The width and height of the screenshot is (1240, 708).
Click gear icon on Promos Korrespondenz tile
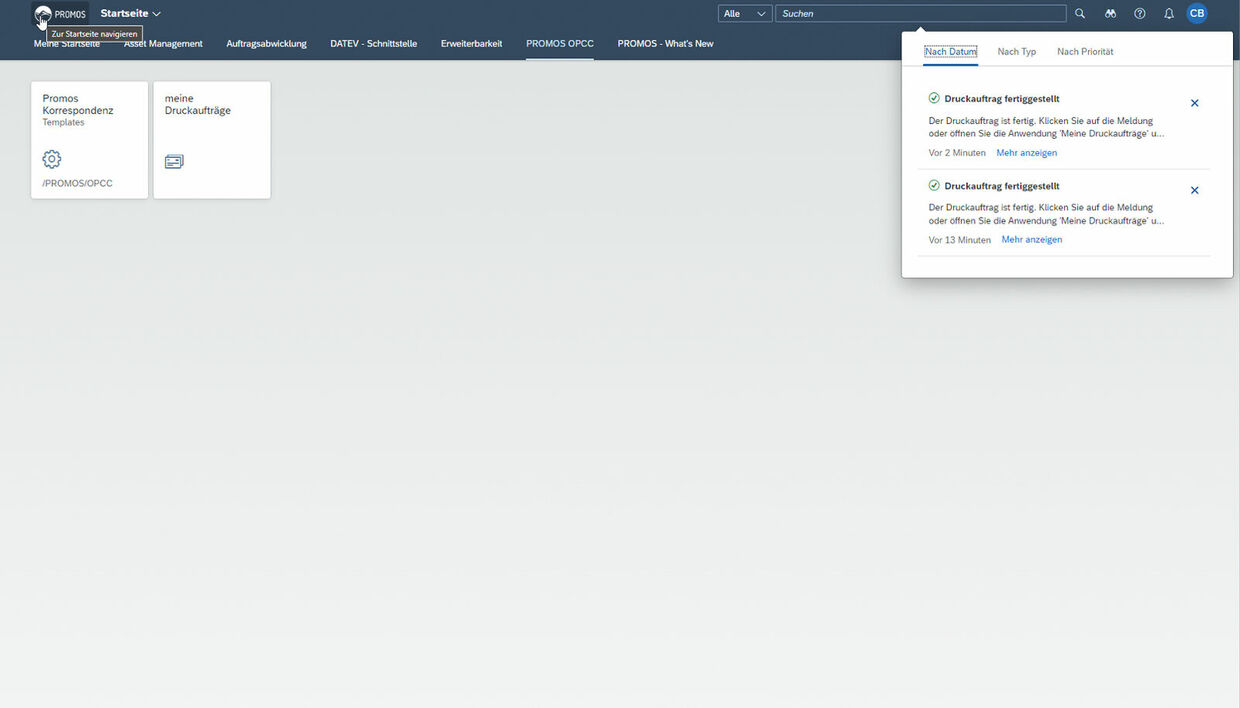pyautogui.click(x=52, y=160)
